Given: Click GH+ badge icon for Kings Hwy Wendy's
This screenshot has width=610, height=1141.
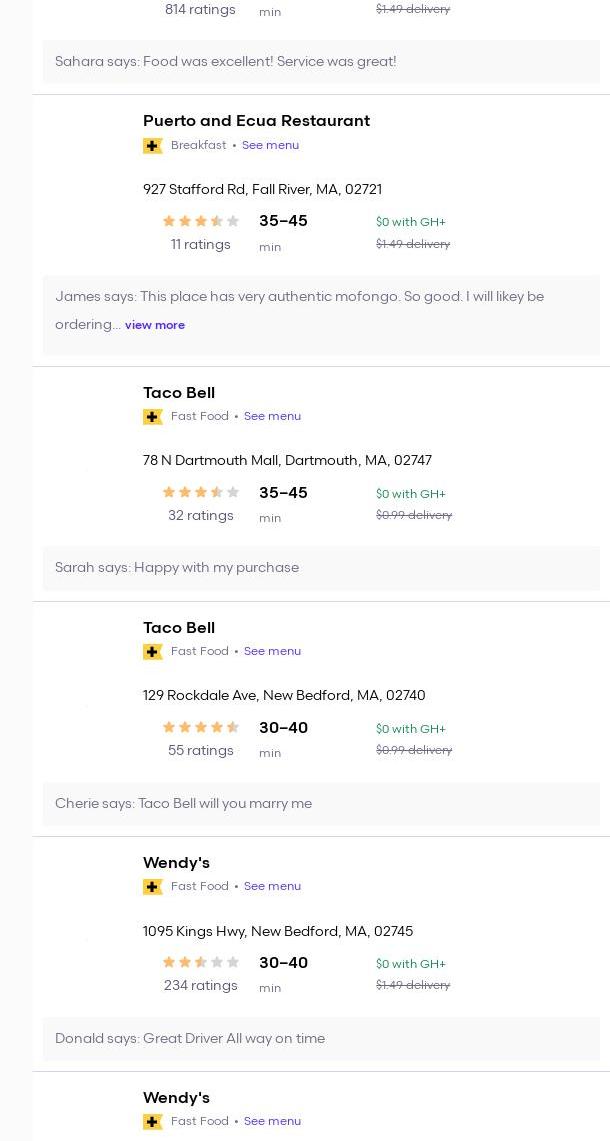Looking at the screenshot, I should pyautogui.click(x=153, y=887).
